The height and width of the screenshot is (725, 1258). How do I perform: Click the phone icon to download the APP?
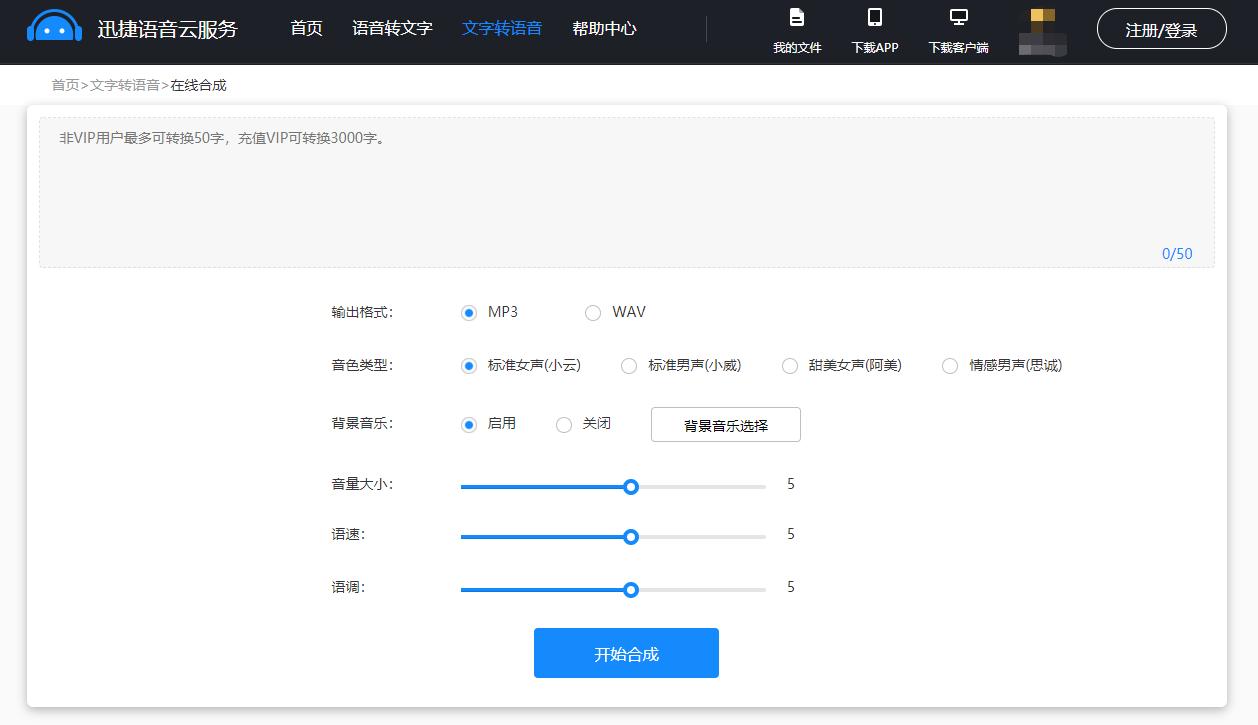pyautogui.click(x=875, y=18)
